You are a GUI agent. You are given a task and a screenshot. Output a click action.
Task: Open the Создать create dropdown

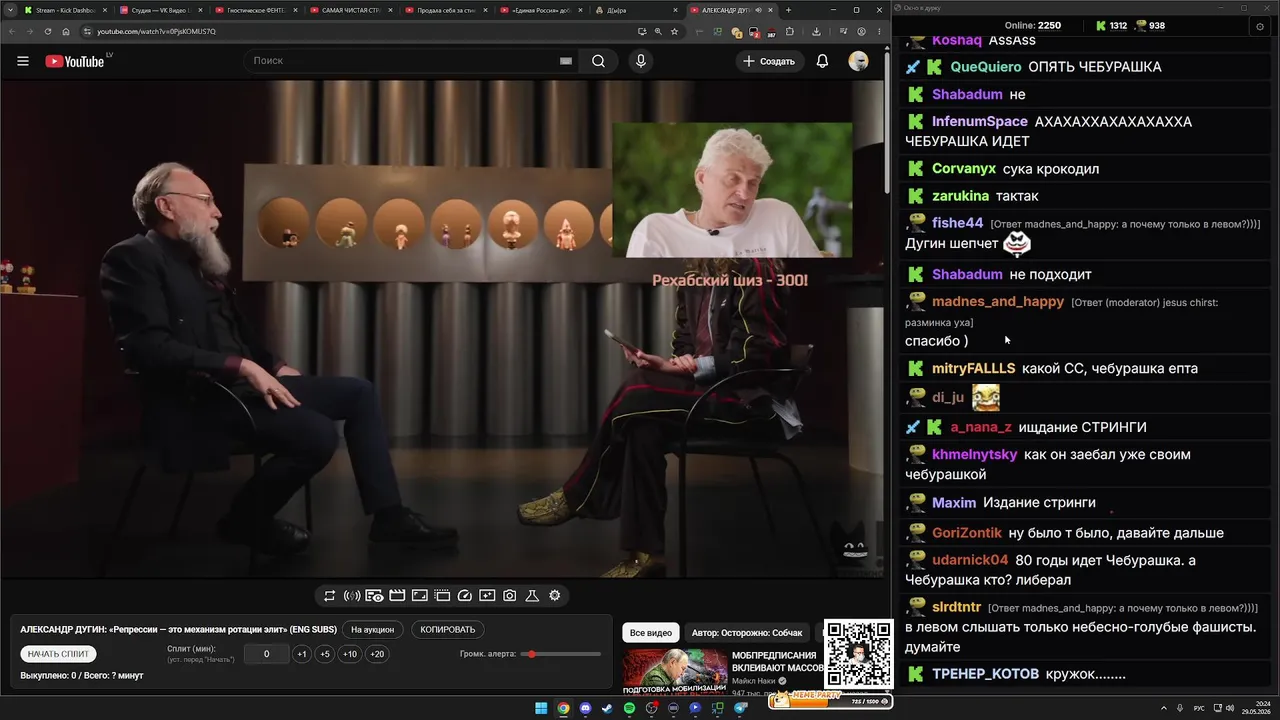pos(769,61)
